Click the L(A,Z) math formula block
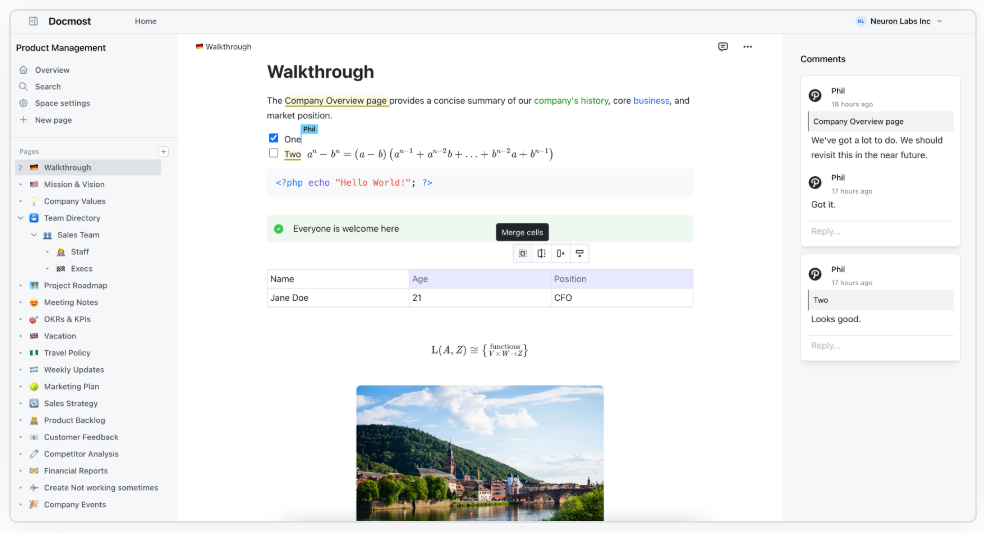The height and width of the screenshot is (533, 984). click(480, 350)
